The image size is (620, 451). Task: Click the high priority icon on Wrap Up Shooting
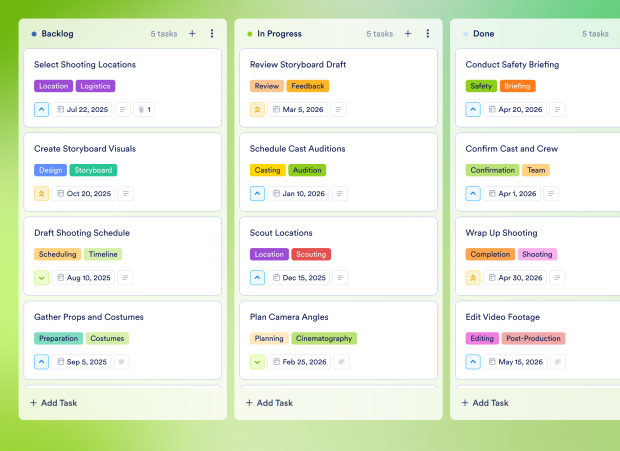click(473, 278)
